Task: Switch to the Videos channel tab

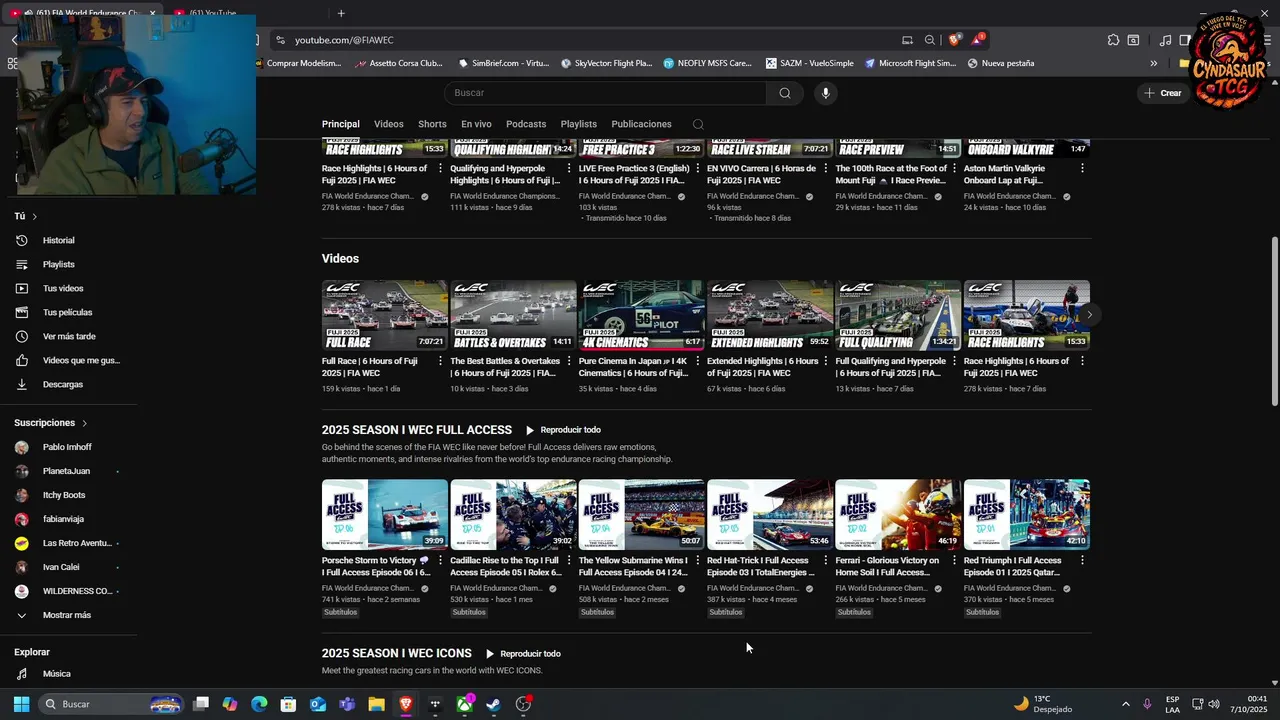Action: pyautogui.click(x=389, y=124)
